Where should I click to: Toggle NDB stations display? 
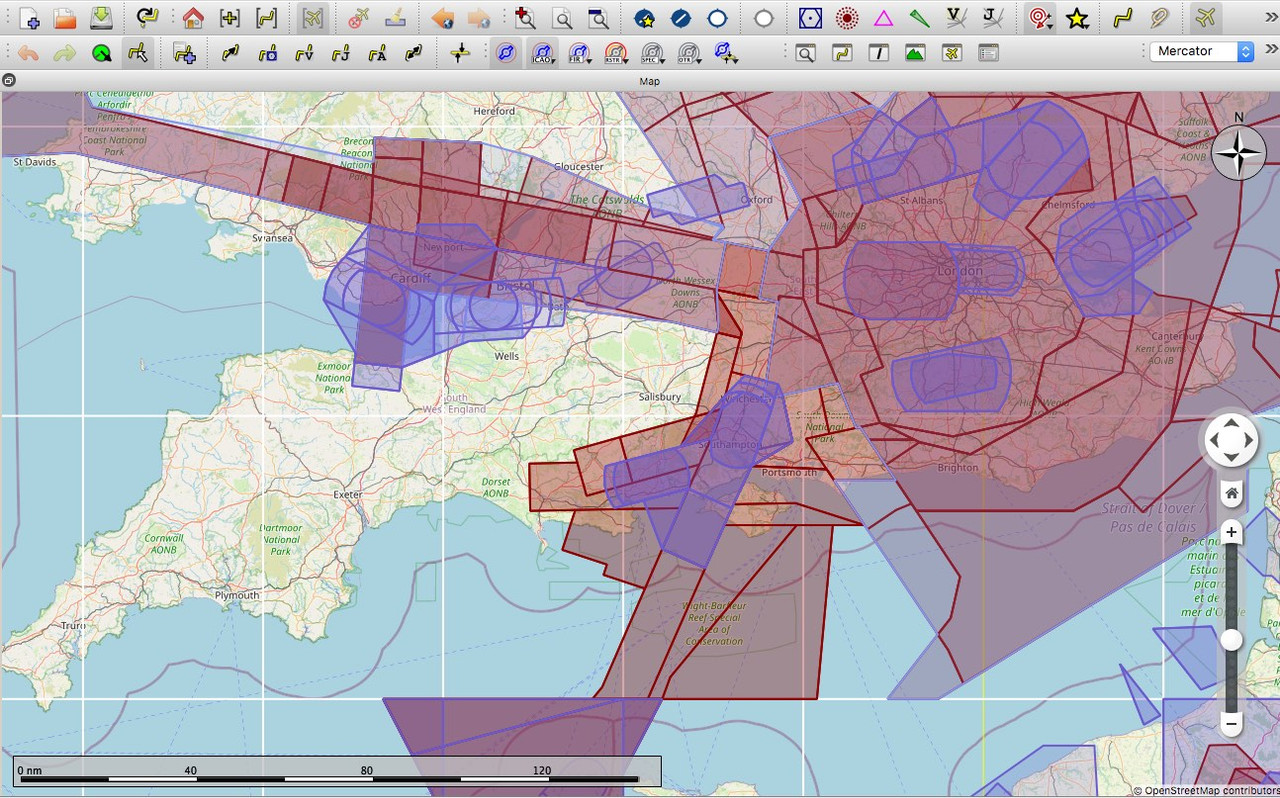[847, 18]
